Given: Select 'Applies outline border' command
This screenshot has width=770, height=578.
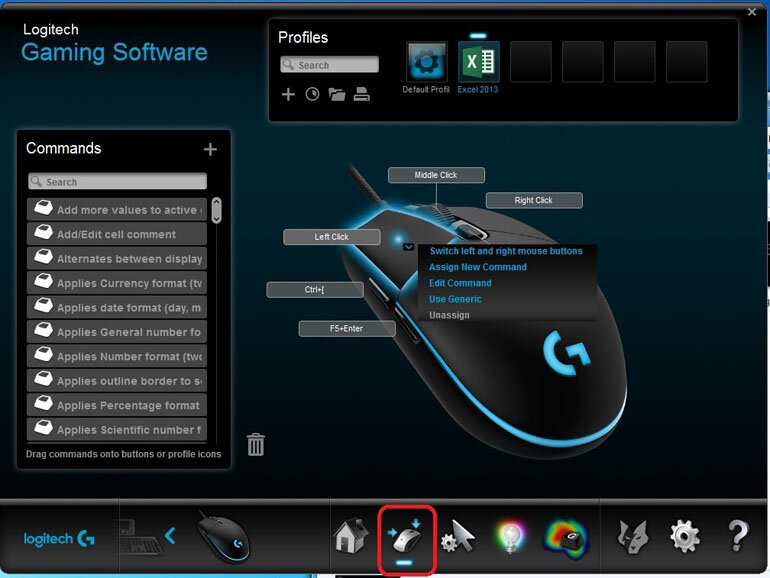Looking at the screenshot, I should tap(117, 381).
